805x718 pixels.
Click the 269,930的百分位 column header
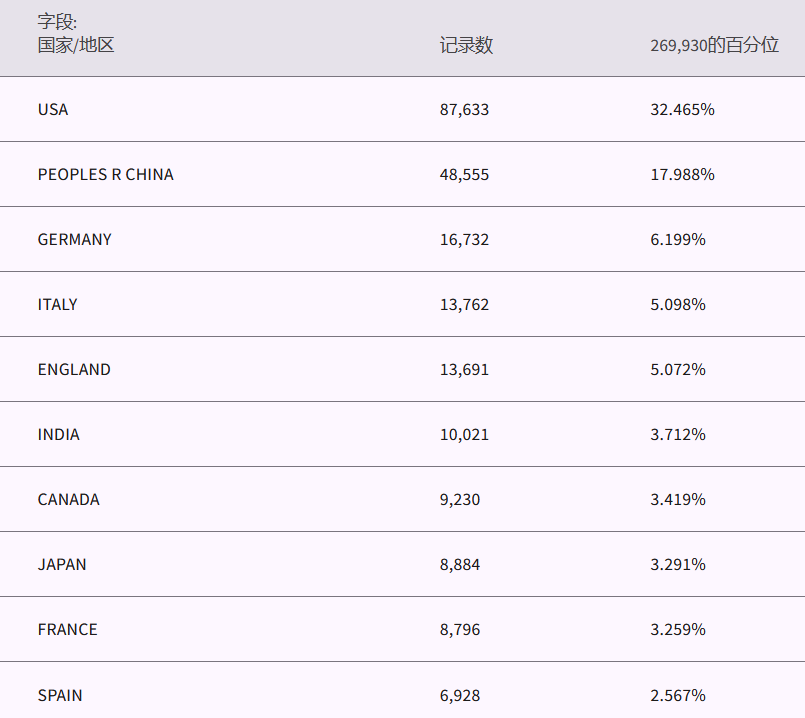[714, 45]
